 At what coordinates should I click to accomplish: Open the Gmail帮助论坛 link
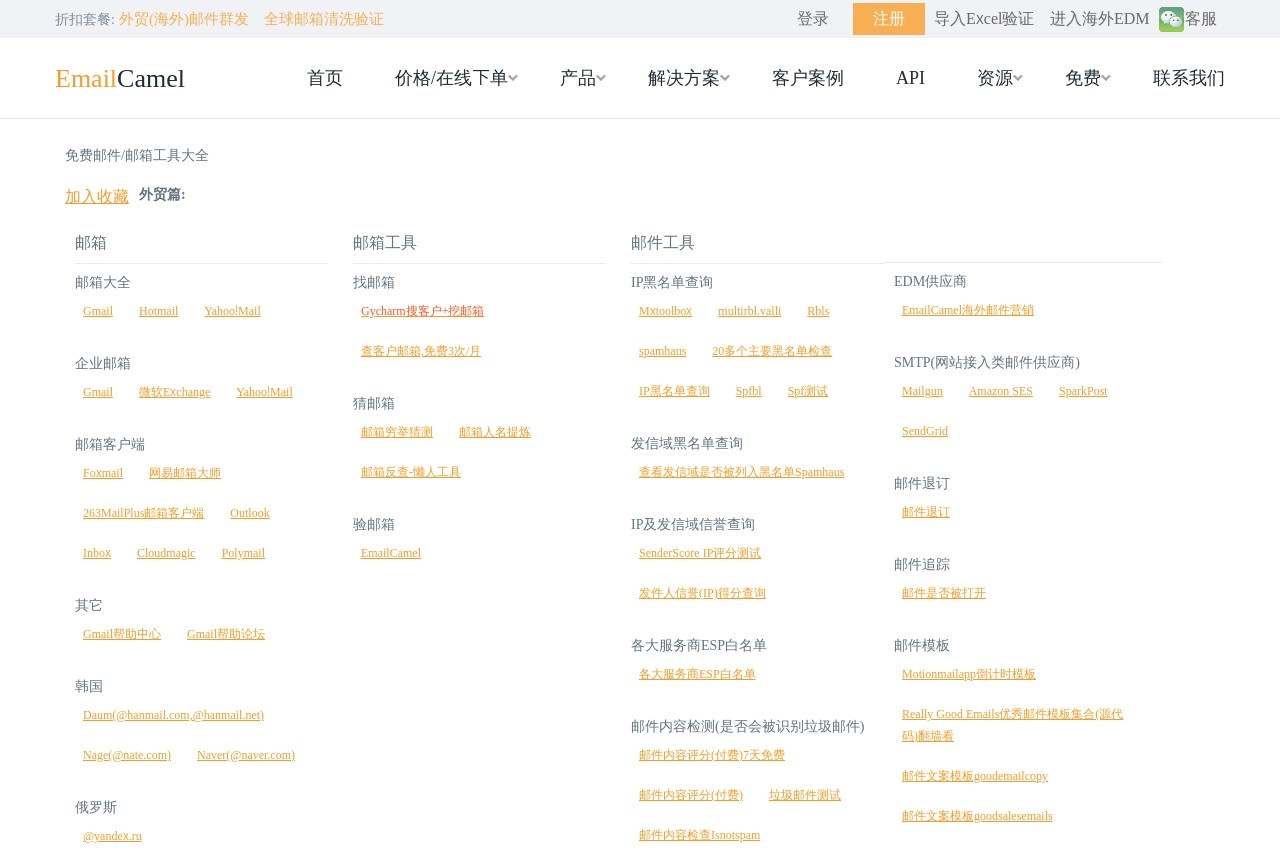(x=226, y=634)
